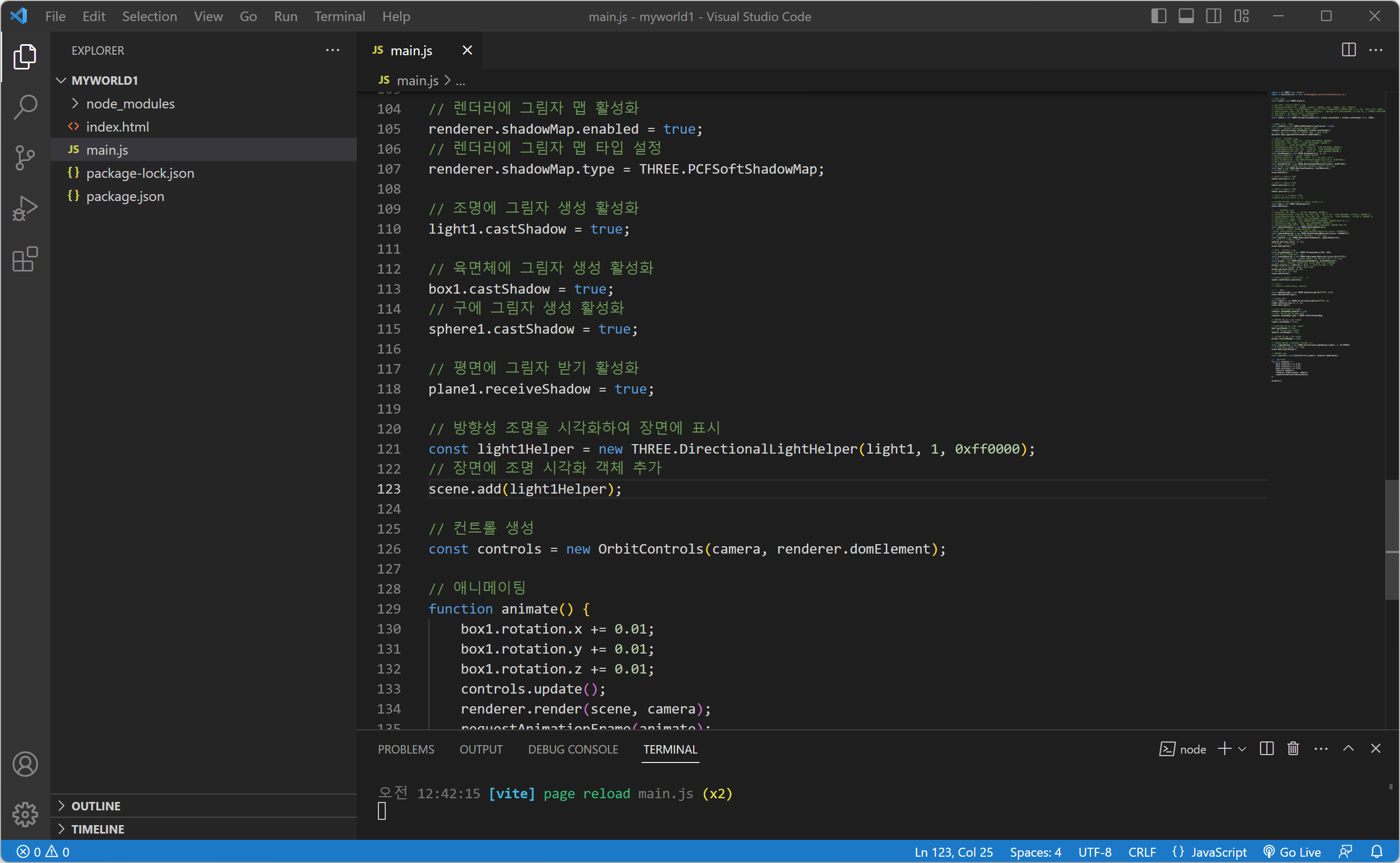The image size is (1400, 863).
Task: Open the Run and Debug view
Action: [x=25, y=208]
